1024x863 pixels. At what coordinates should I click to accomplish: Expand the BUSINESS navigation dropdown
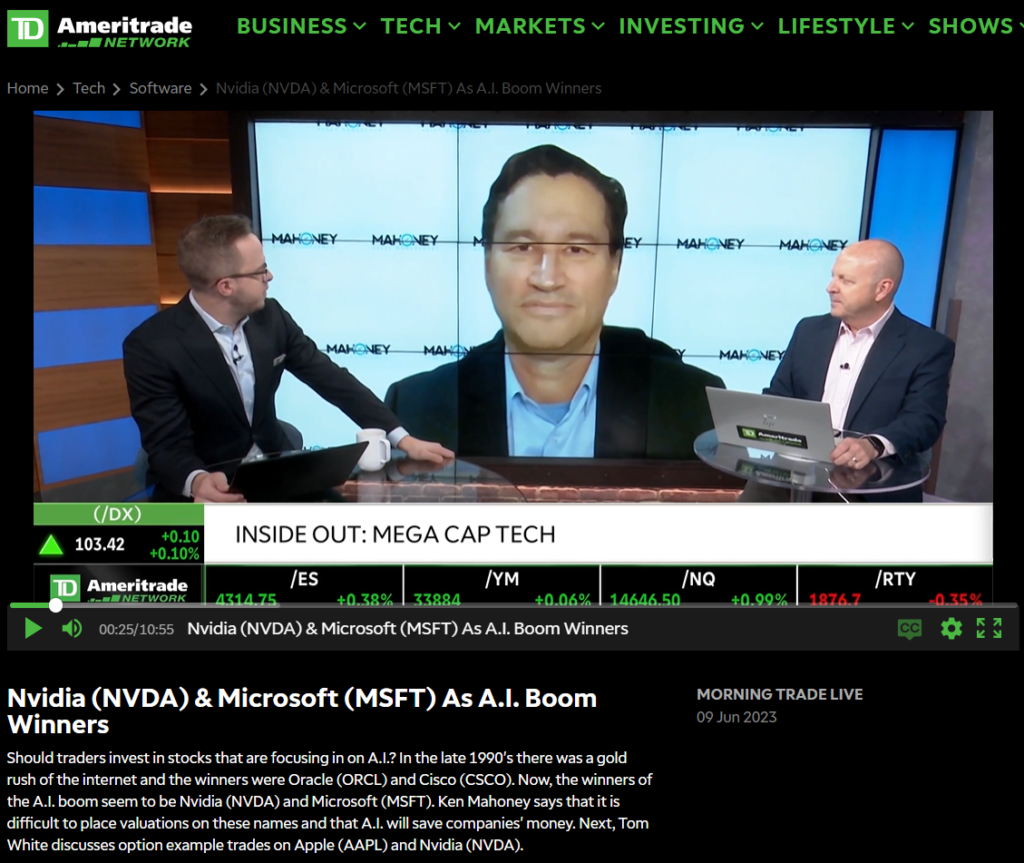pyautogui.click(x=294, y=27)
